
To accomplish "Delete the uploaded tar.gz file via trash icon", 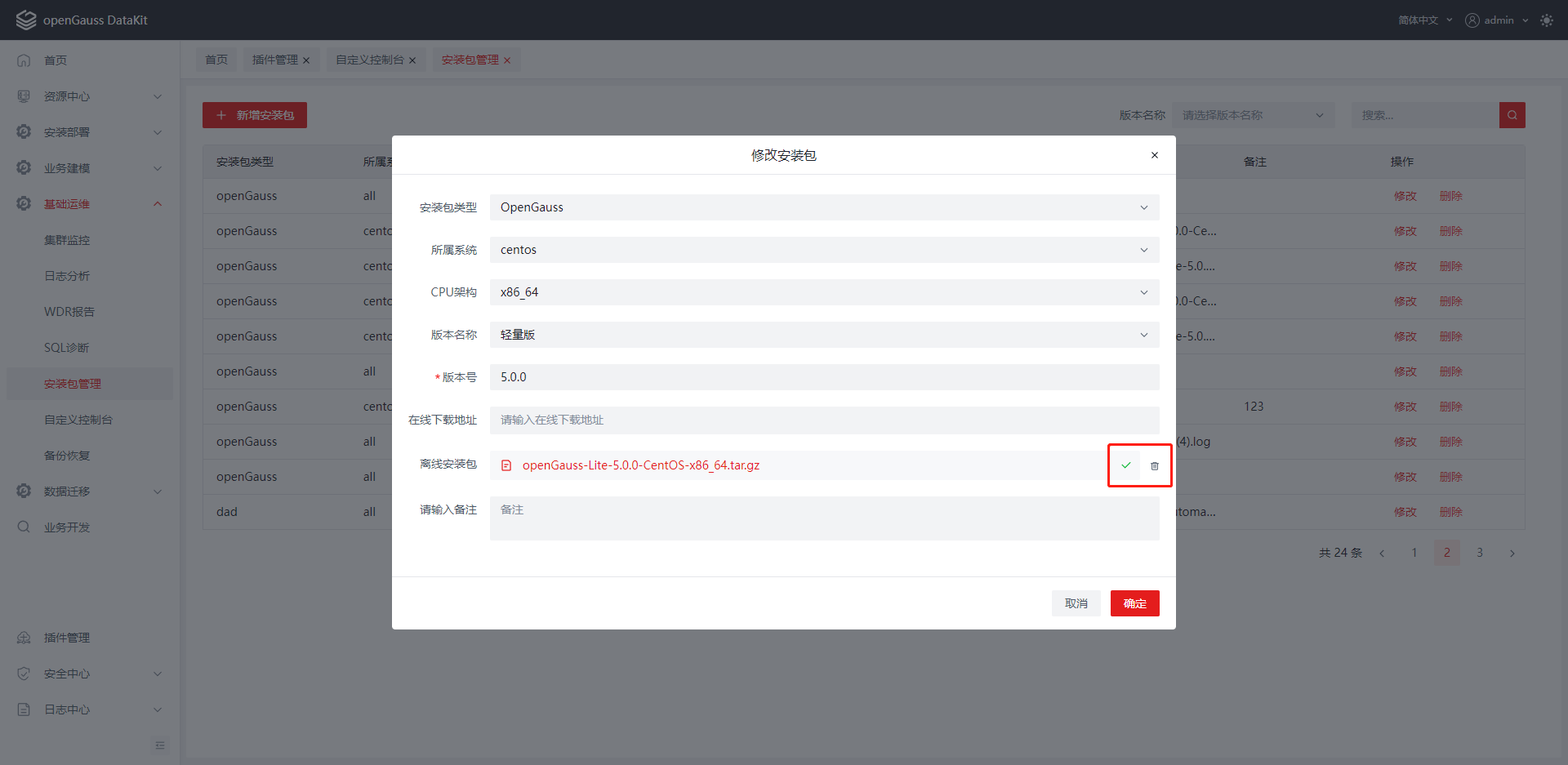I will [1154, 466].
